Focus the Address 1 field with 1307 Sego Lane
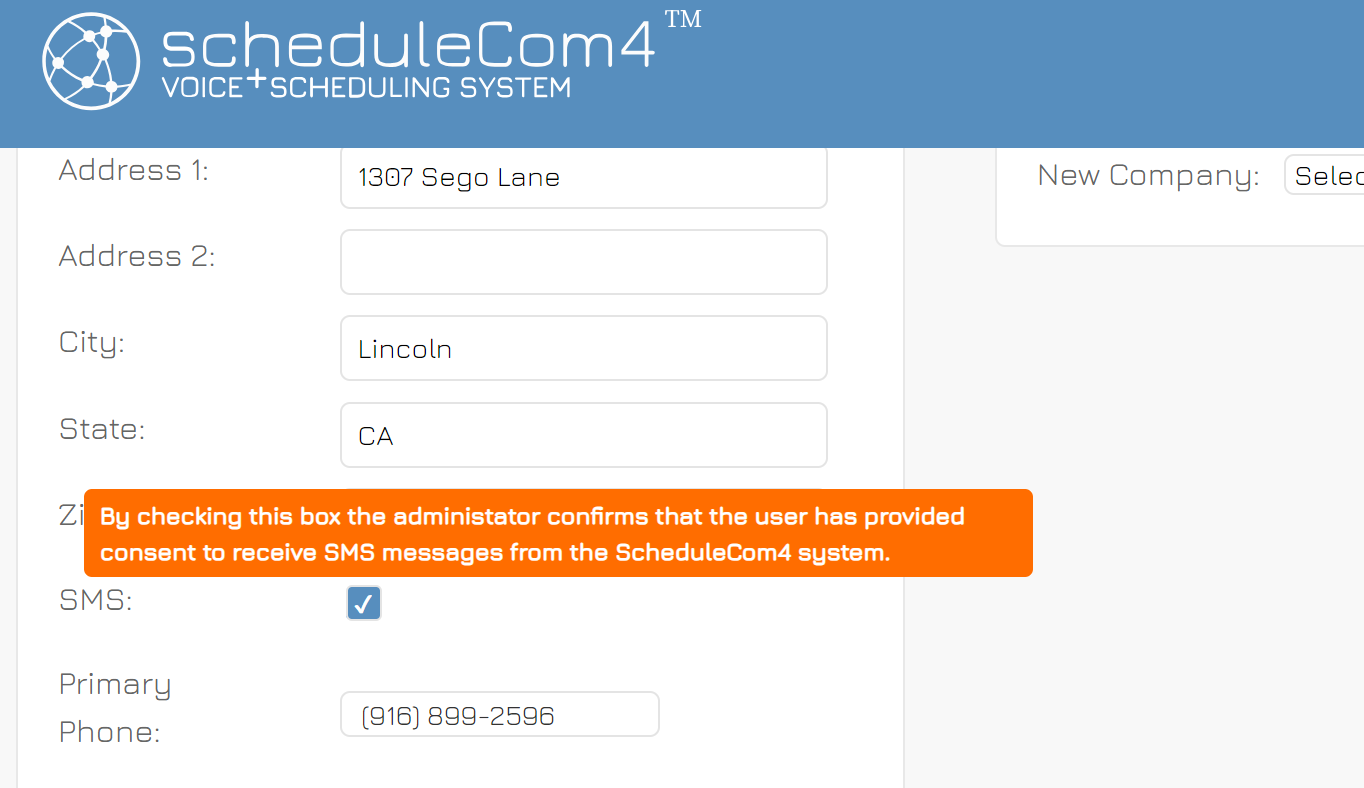Screen dimensions: 1364x788 tap(584, 177)
